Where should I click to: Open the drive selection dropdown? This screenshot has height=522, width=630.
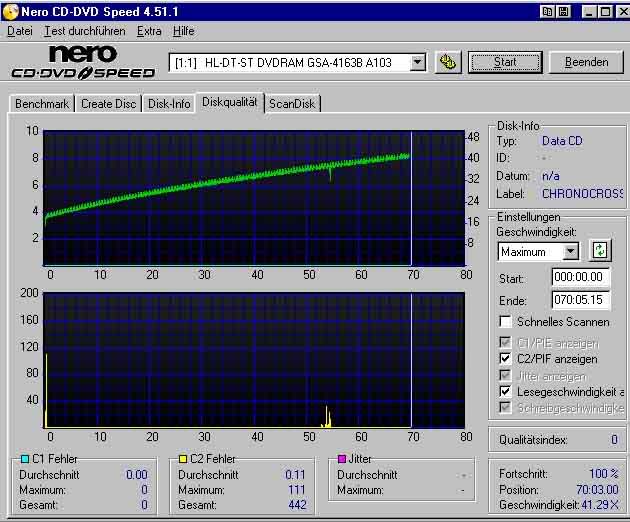click(417, 62)
